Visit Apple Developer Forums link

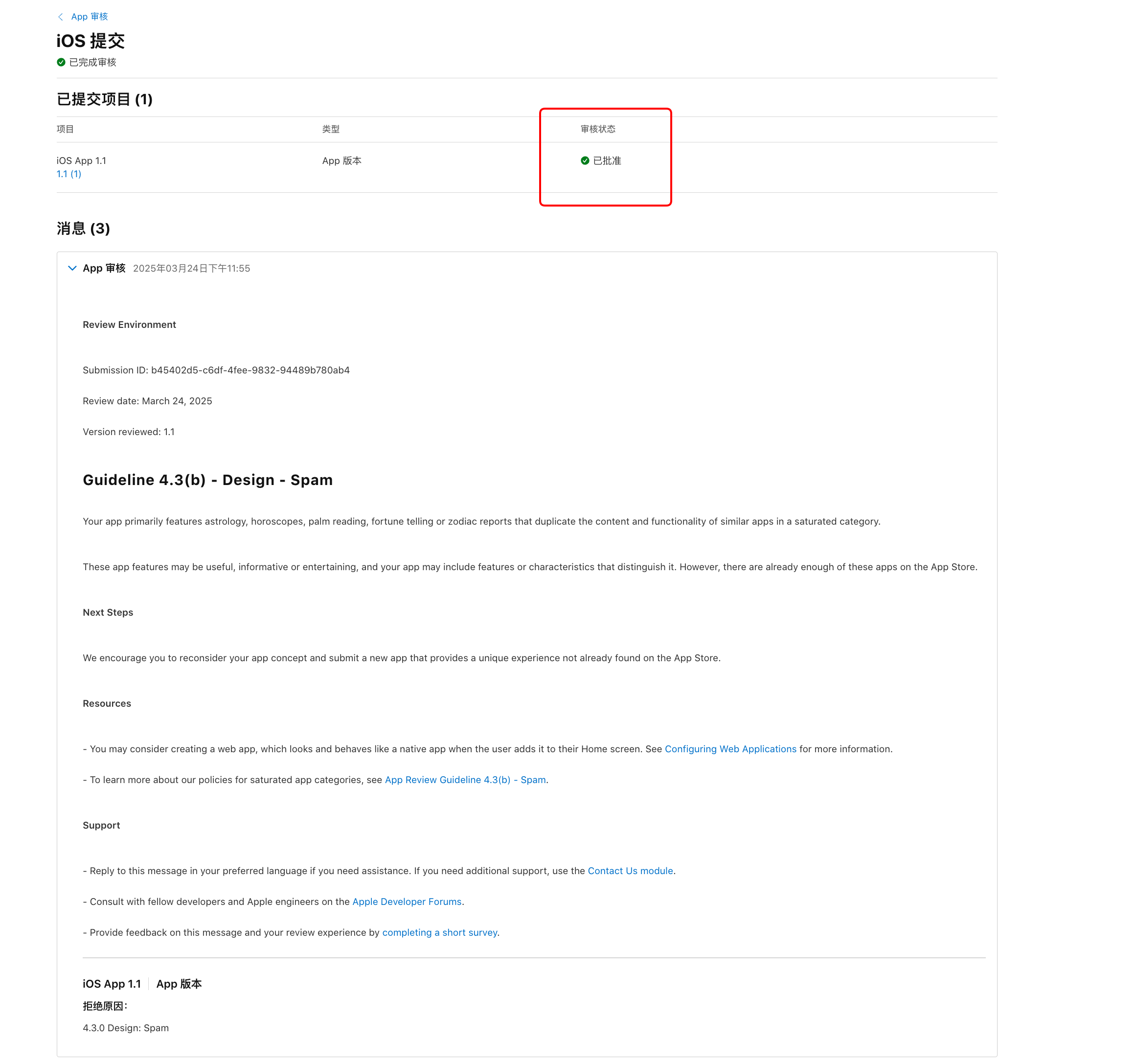[x=407, y=902]
